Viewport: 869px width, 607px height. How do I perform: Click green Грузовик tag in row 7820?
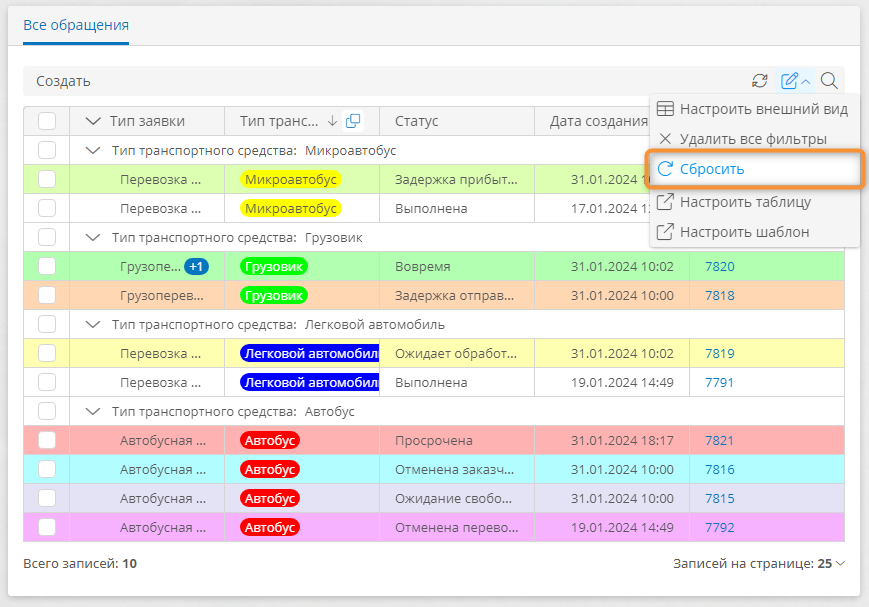pyautogui.click(x=274, y=267)
